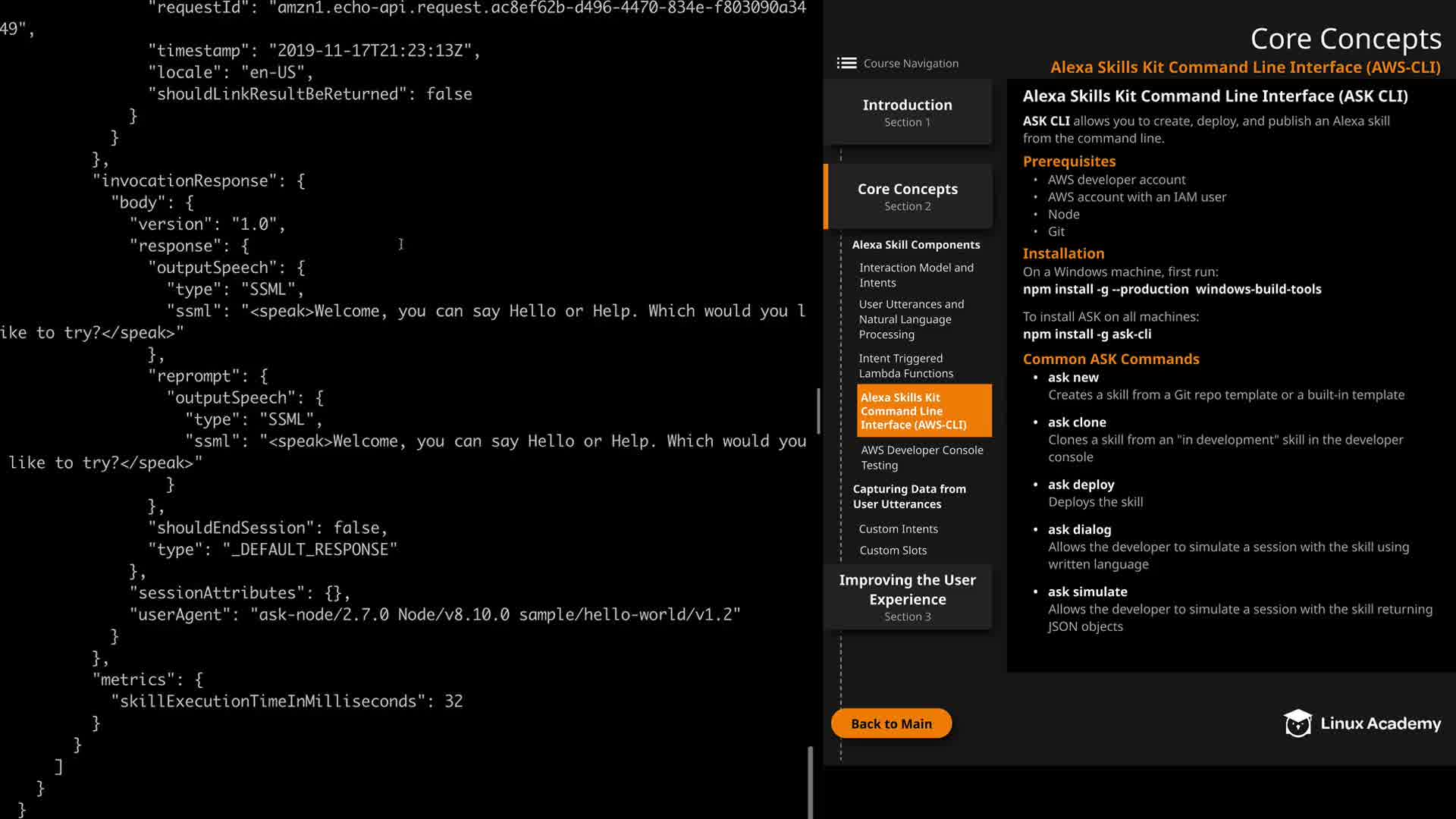Click the Course Navigation list icon
This screenshot has width=1456, height=819.
pyautogui.click(x=846, y=63)
